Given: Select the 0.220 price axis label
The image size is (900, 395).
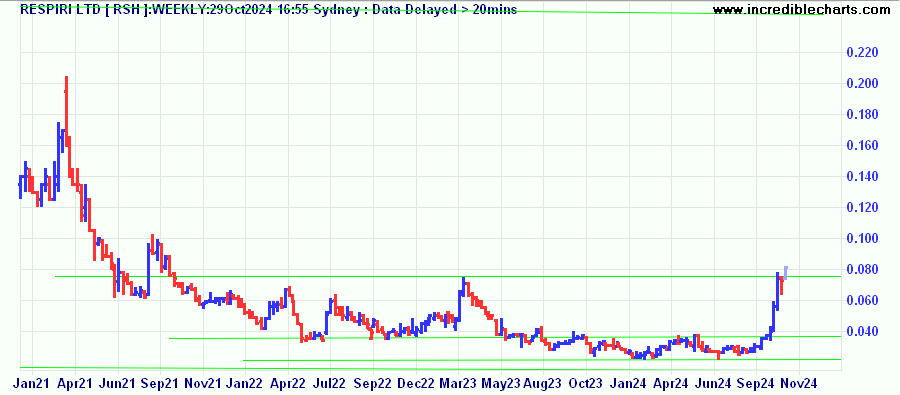Looking at the screenshot, I should (x=863, y=53).
